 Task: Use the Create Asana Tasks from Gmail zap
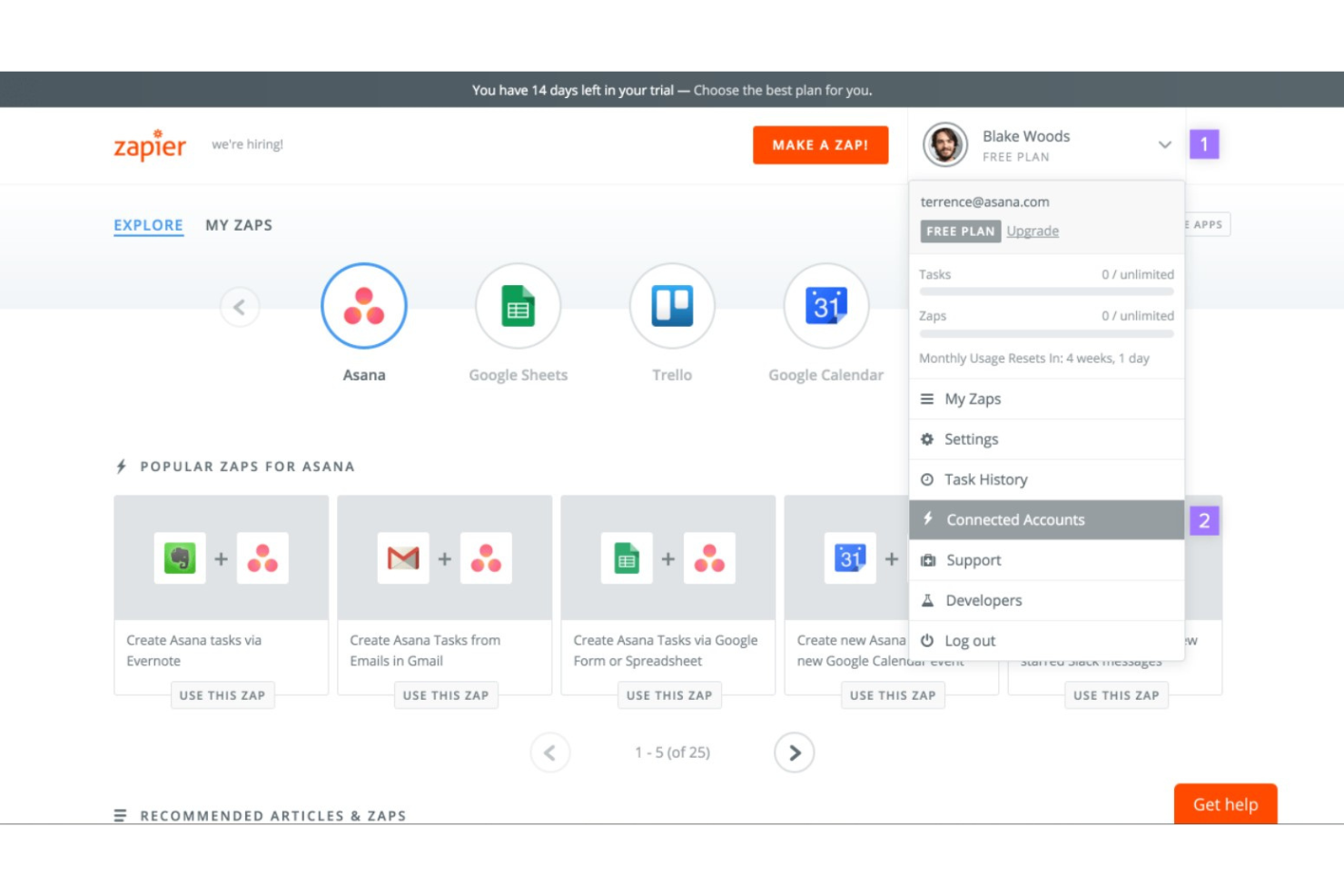(x=445, y=695)
